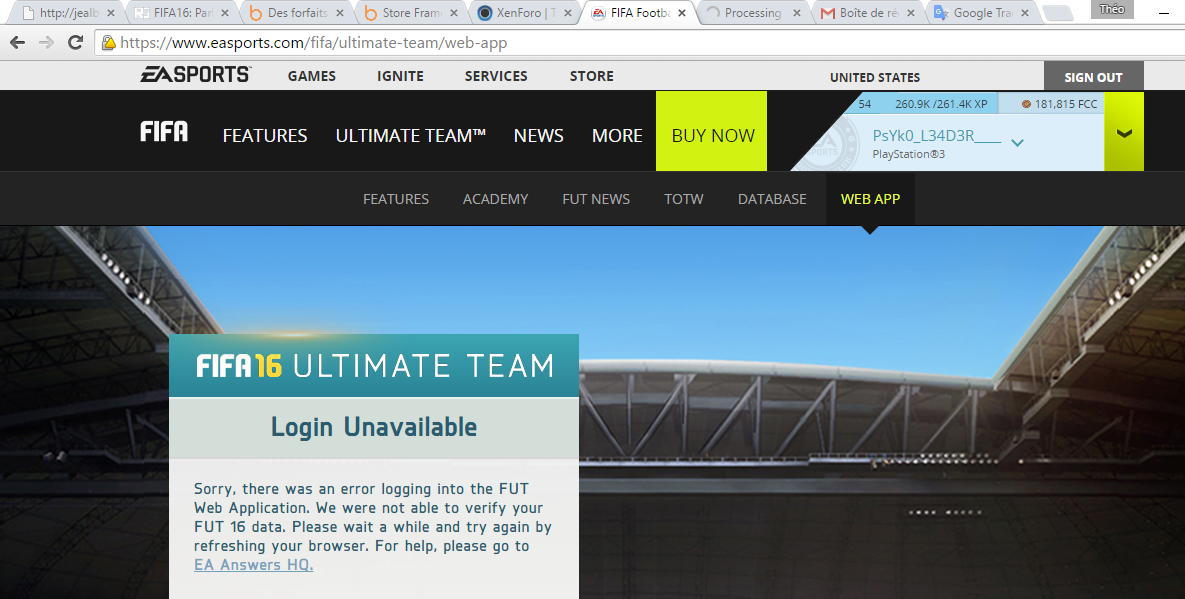Open FEATURES in the main FIFA navigation

[x=265, y=135]
